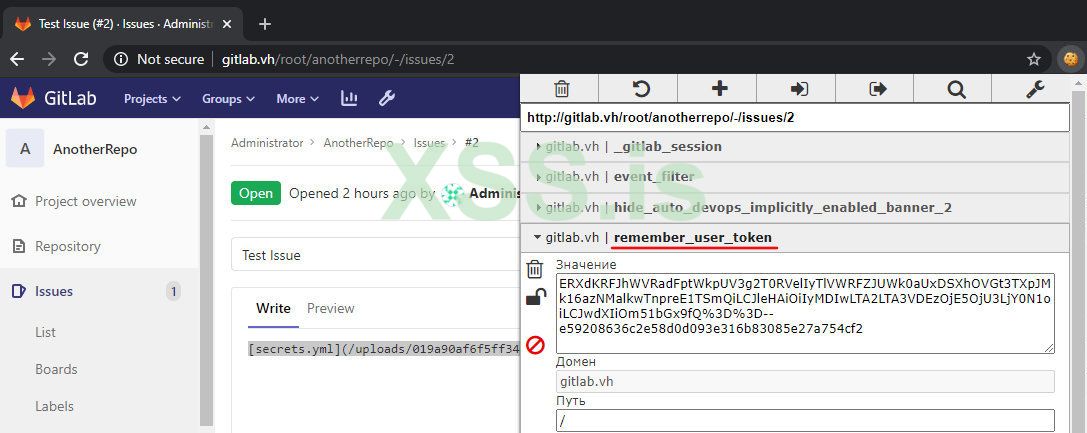Click the browser address bar URL
Screen dimensions: 1087x433
click(338, 60)
